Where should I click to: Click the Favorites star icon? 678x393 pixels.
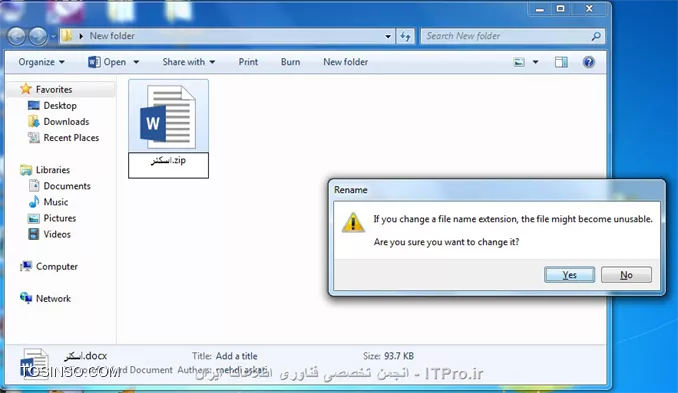pyautogui.click(x=26, y=89)
